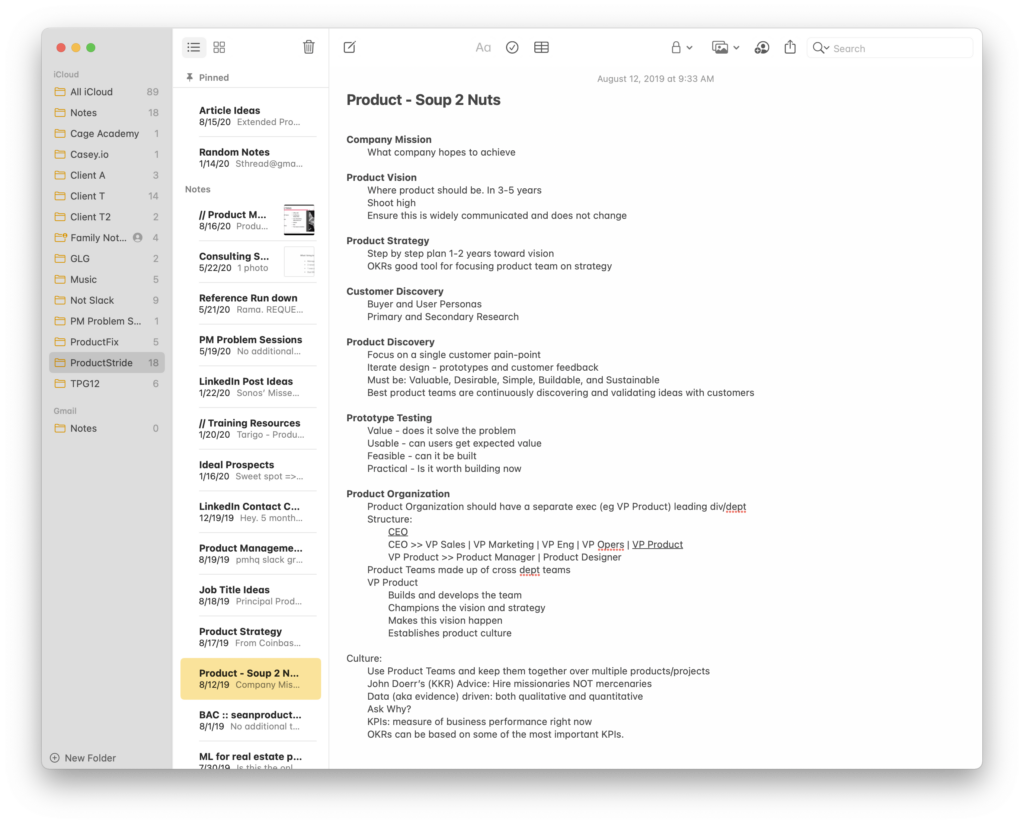Select All iCloud folder
1024x824 pixels.
[106, 92]
